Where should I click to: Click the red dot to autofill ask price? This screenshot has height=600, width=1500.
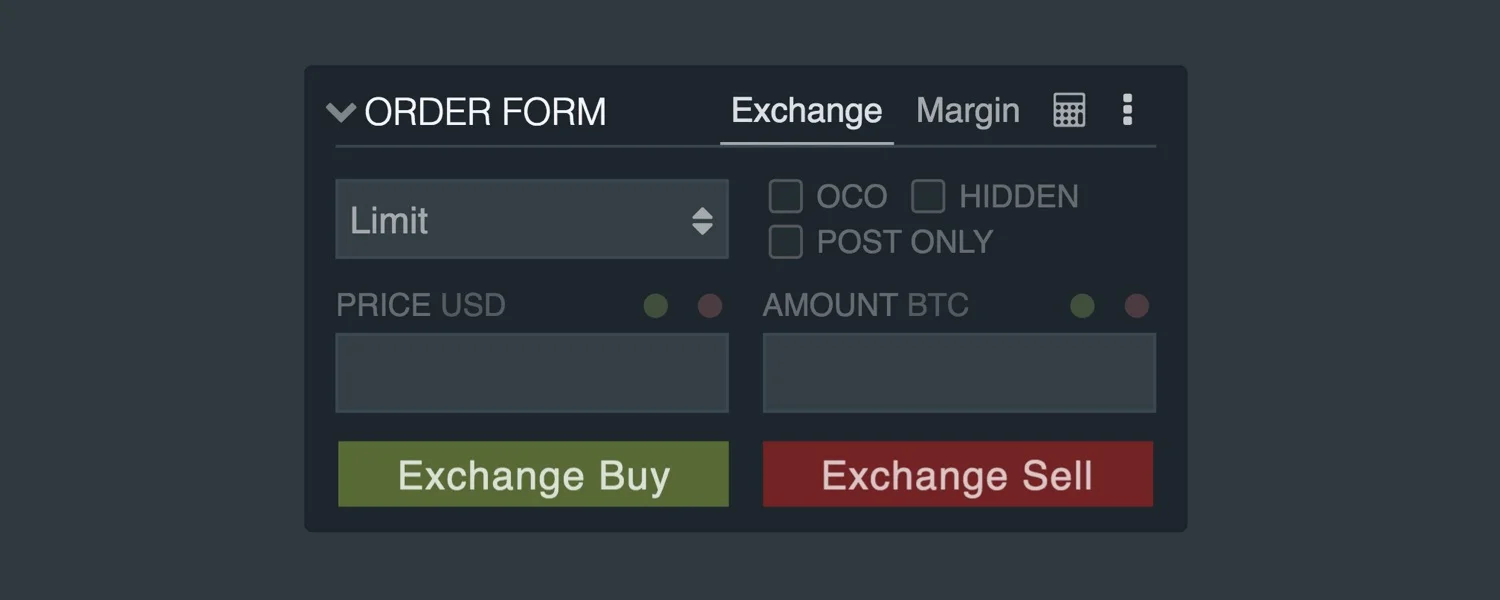tap(710, 306)
